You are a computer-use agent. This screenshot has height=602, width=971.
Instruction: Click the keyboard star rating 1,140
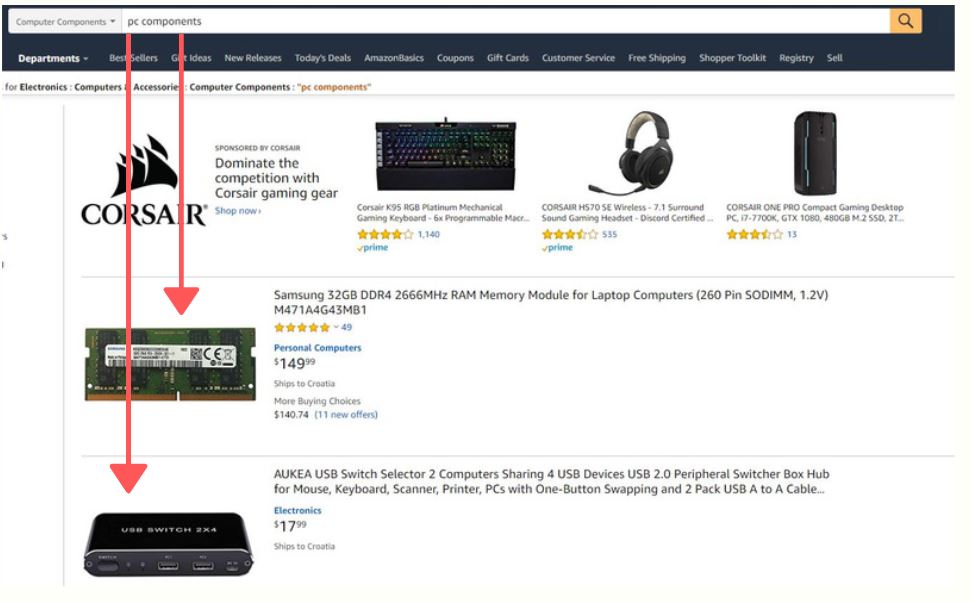pyautogui.click(x=398, y=234)
